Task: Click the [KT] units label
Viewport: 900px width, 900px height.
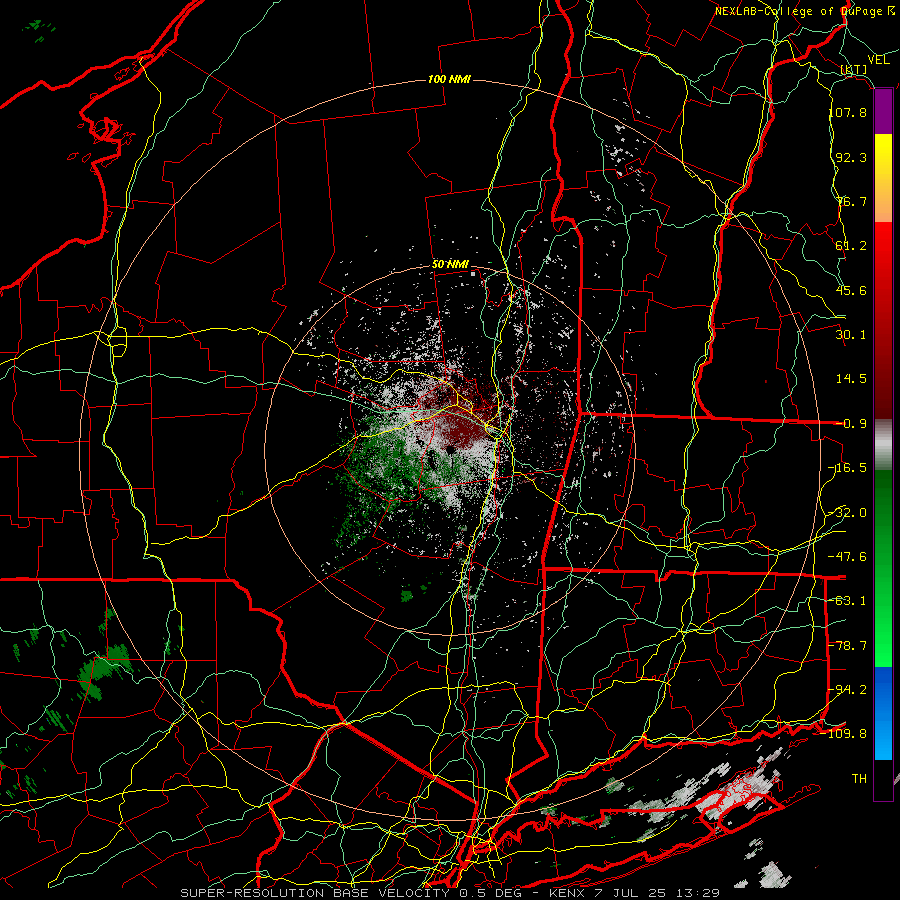Action: pos(854,70)
